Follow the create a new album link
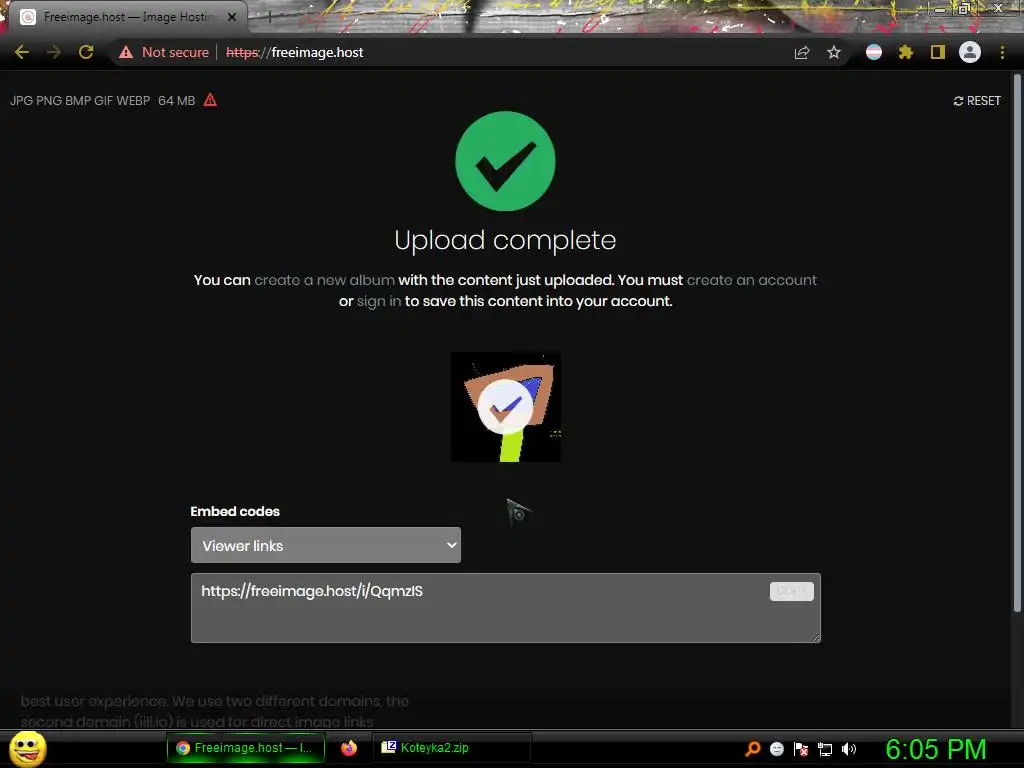 coord(325,280)
